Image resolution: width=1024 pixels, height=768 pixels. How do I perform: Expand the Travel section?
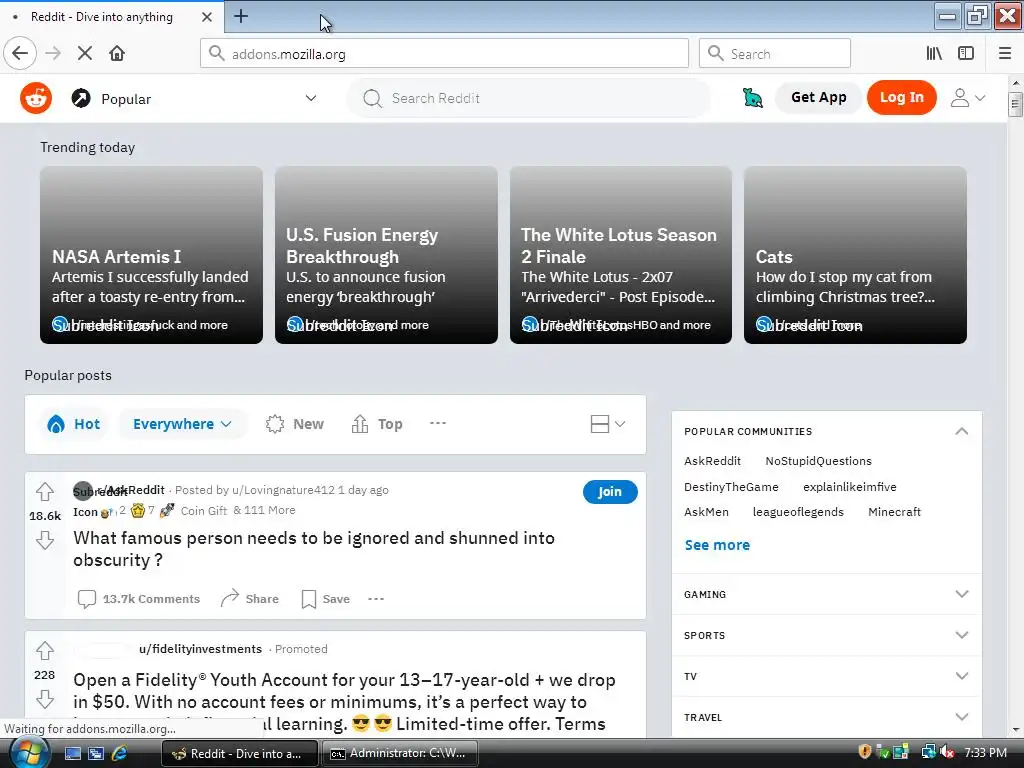pos(827,717)
